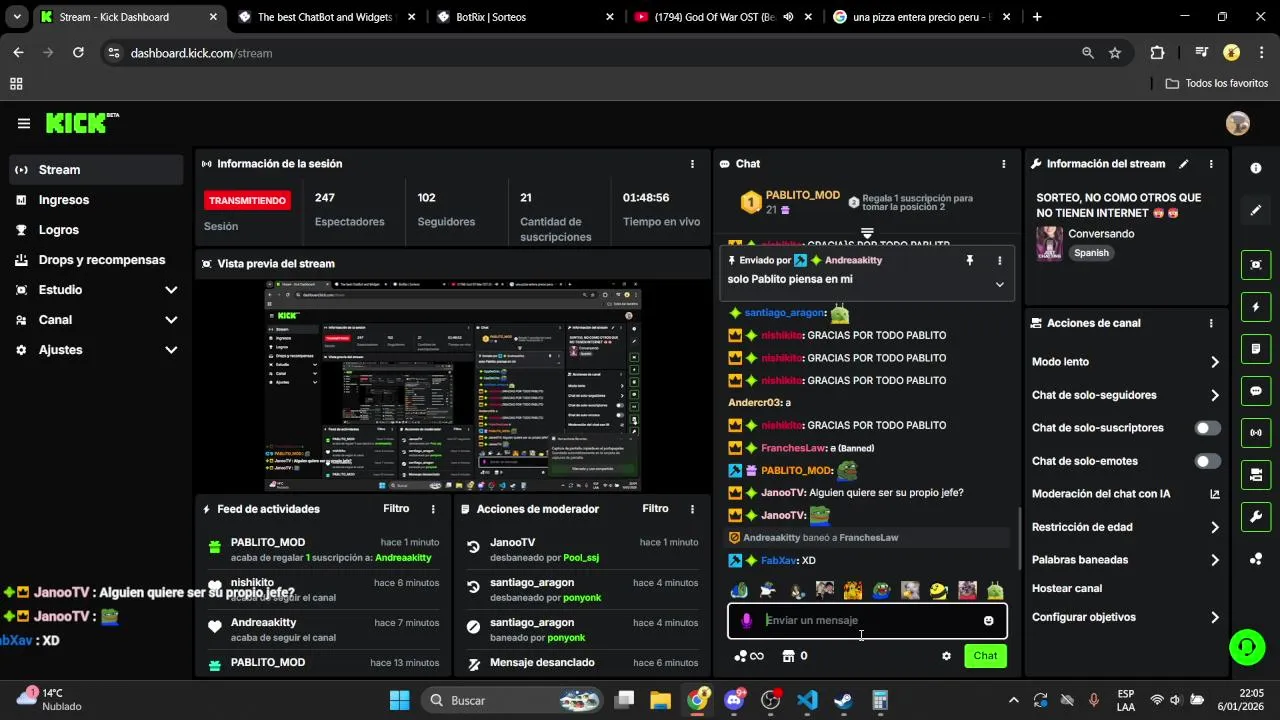The width and height of the screenshot is (1280, 720).
Task: Open Moderación del chat con IA link
Action: pos(1126,494)
